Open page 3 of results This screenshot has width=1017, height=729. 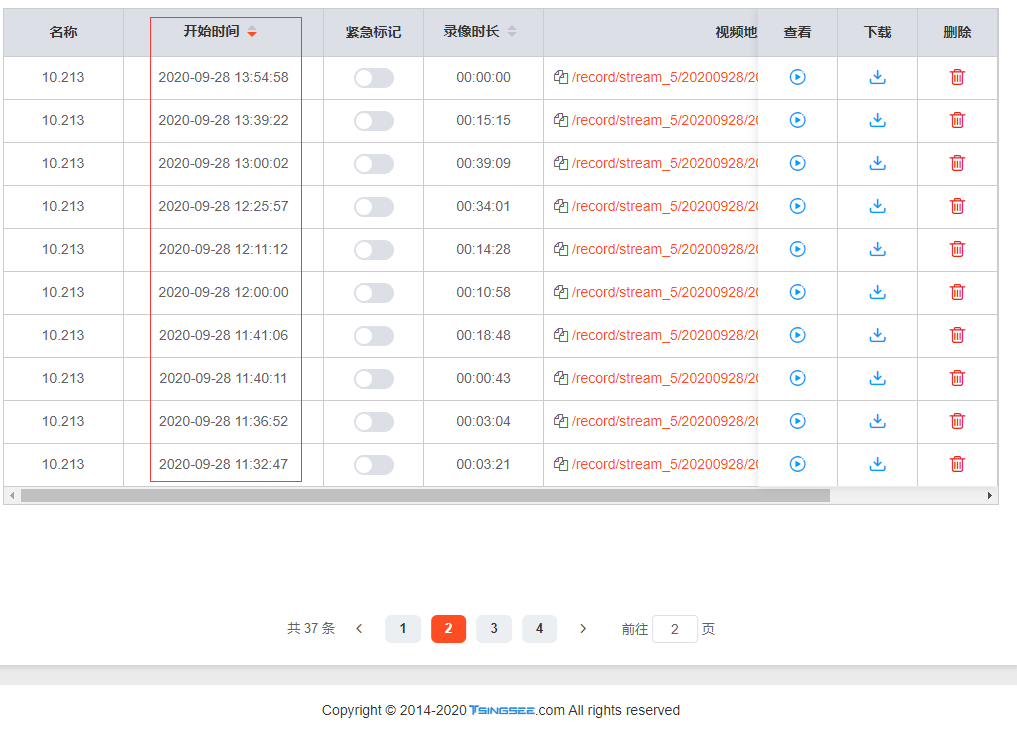tap(494, 628)
